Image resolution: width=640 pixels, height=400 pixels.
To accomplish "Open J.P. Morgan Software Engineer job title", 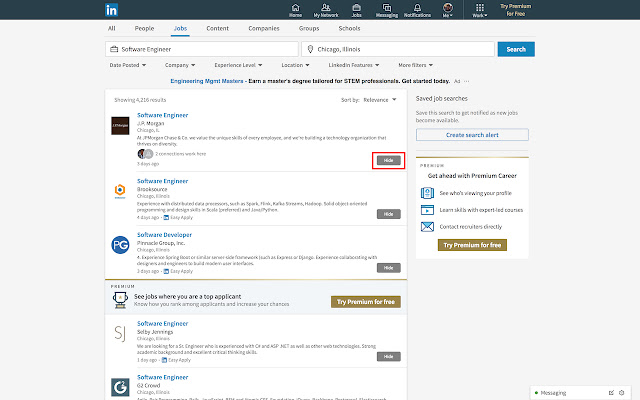I will click(x=162, y=115).
